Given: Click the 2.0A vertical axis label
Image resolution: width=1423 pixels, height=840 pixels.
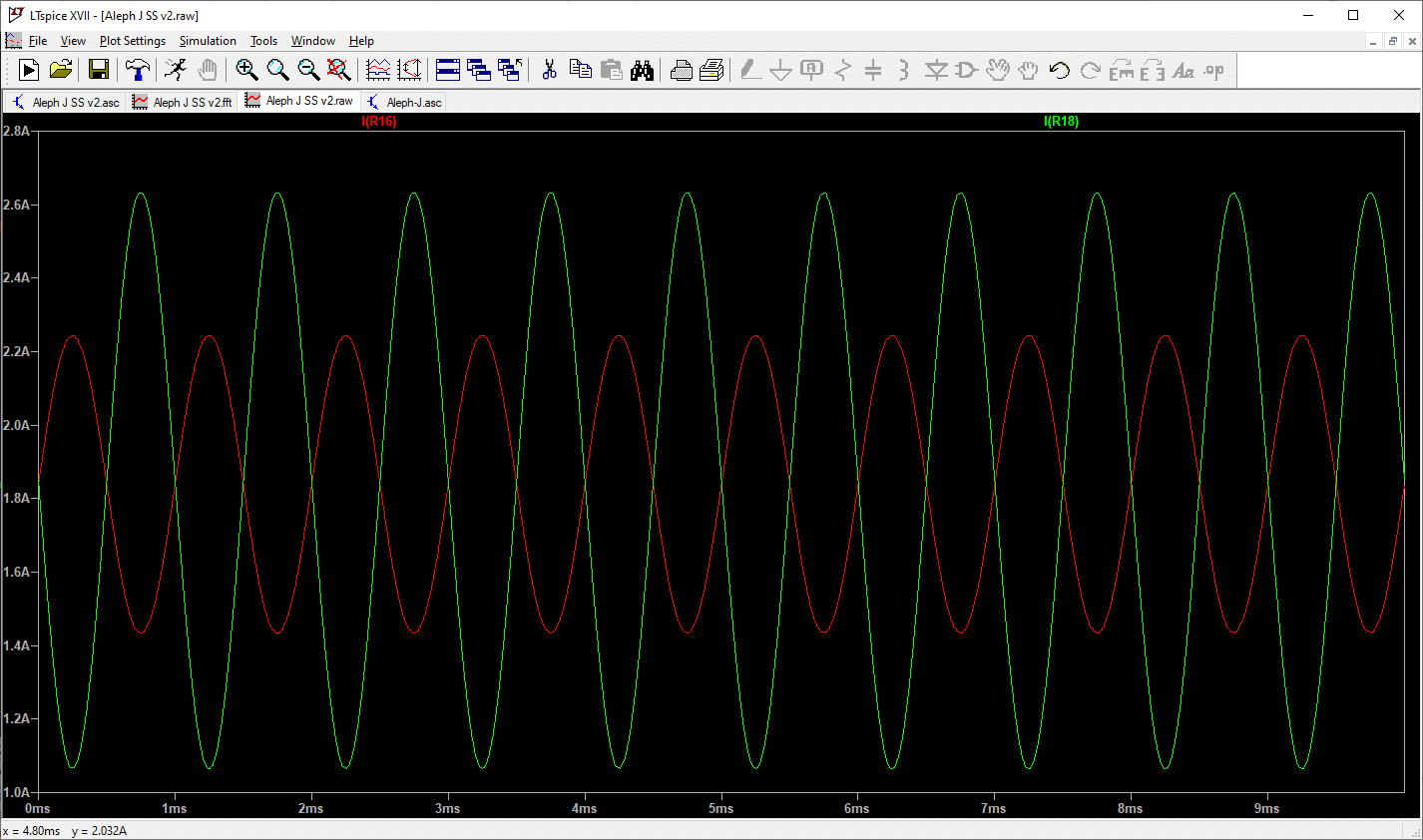Looking at the screenshot, I should 17,425.
